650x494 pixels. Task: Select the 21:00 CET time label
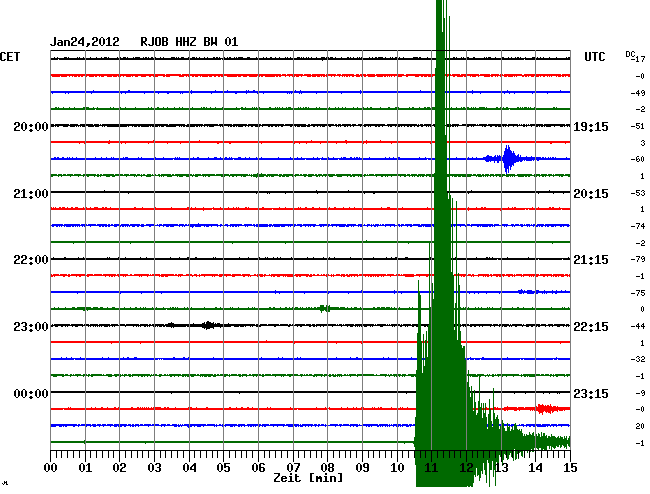point(31,194)
